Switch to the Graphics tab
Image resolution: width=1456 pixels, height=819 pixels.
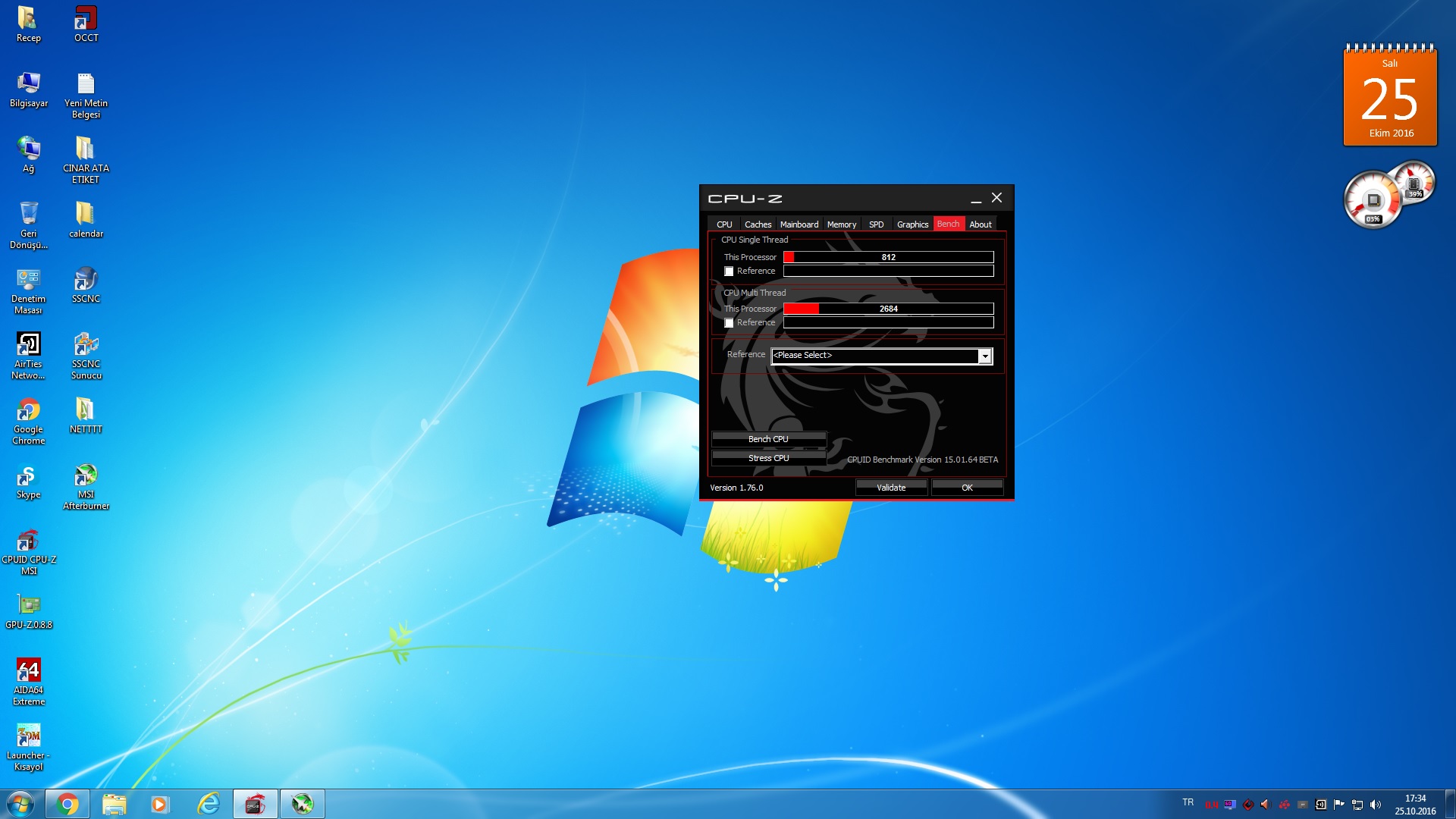point(912,224)
